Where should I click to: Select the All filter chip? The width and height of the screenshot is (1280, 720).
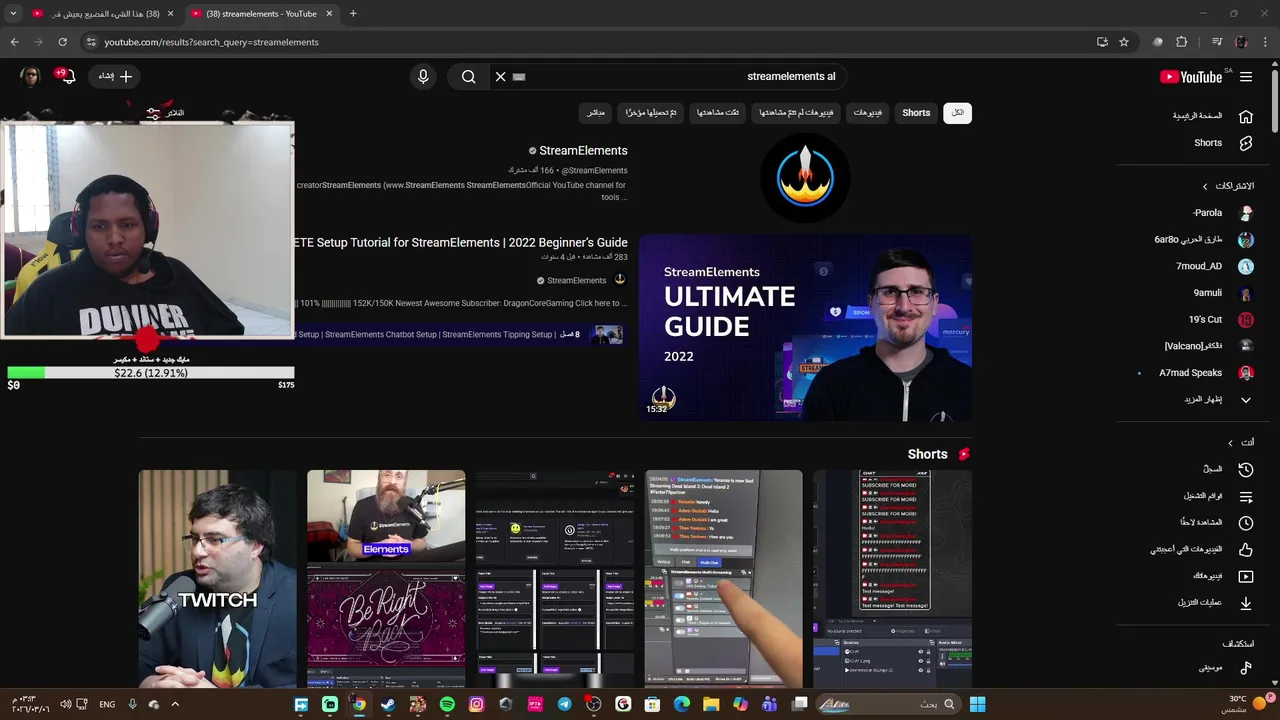[x=957, y=113]
